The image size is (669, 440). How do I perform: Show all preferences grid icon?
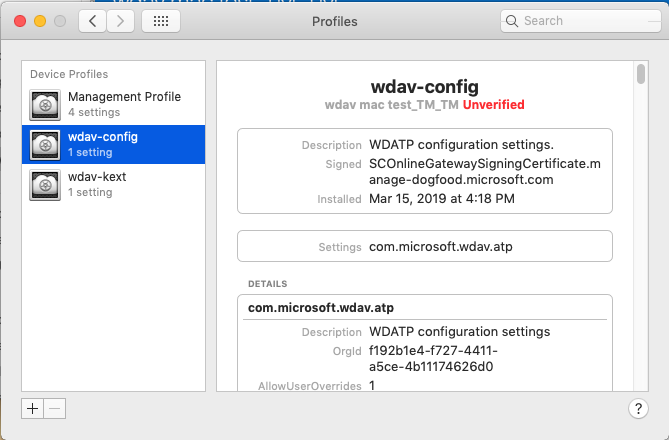161,21
